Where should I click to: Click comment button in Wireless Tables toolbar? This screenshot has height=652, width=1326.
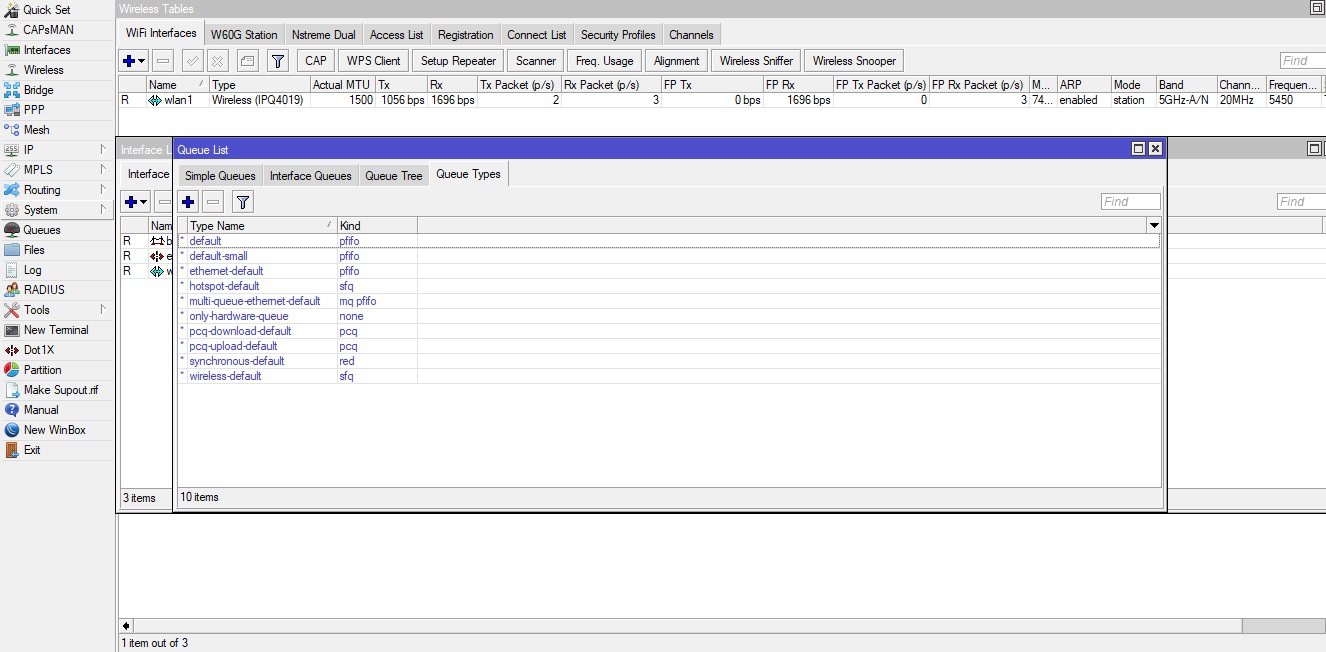pyautogui.click(x=248, y=61)
